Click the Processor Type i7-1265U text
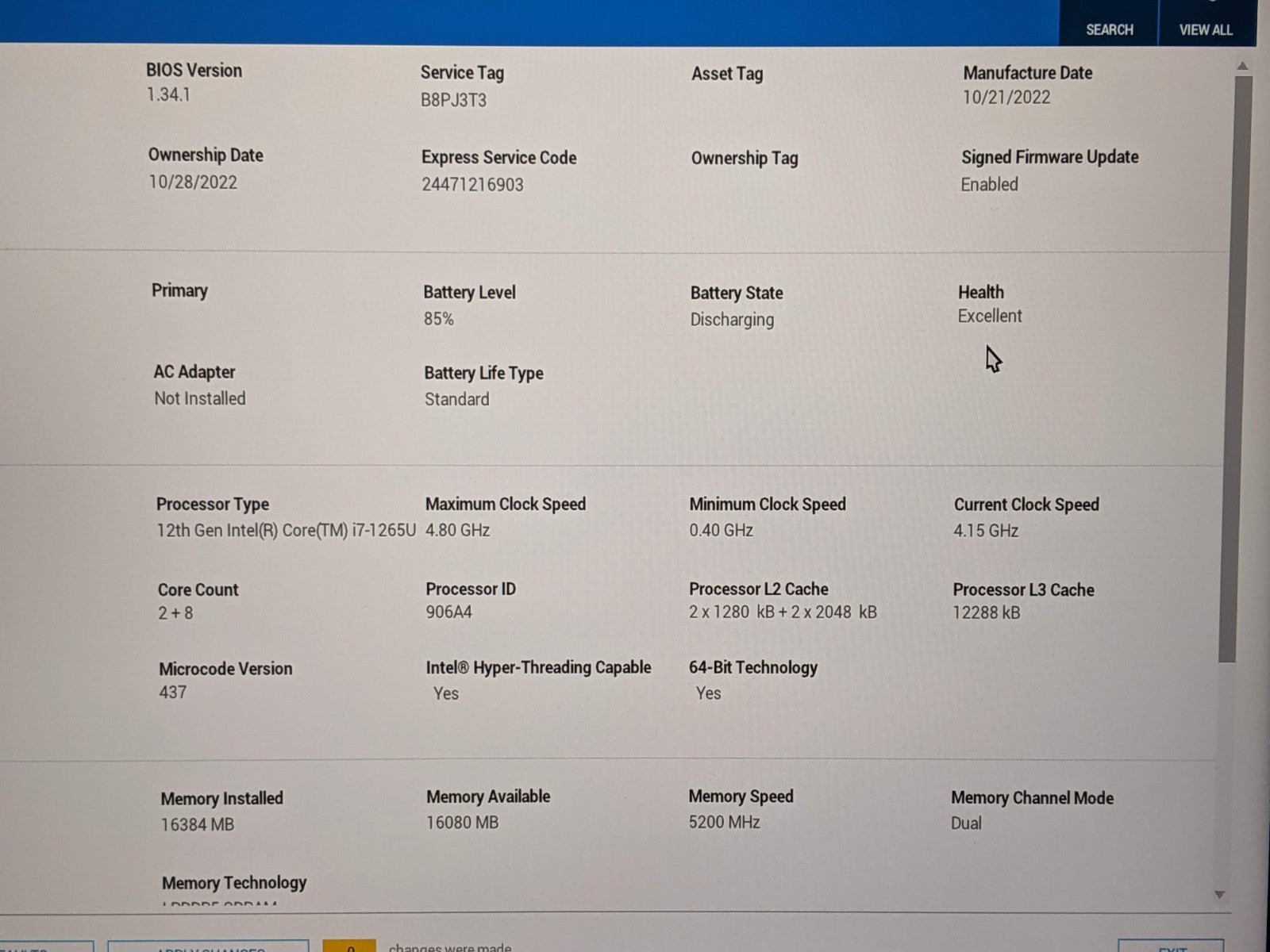The image size is (1270, 952). tap(286, 530)
